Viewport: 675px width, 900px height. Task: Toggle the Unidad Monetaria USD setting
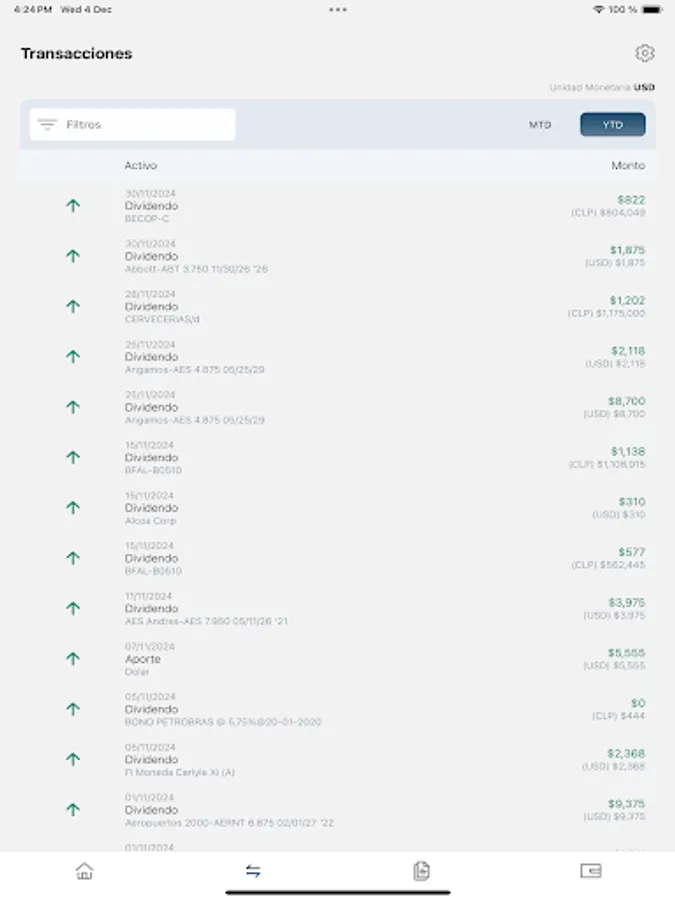click(x=603, y=87)
